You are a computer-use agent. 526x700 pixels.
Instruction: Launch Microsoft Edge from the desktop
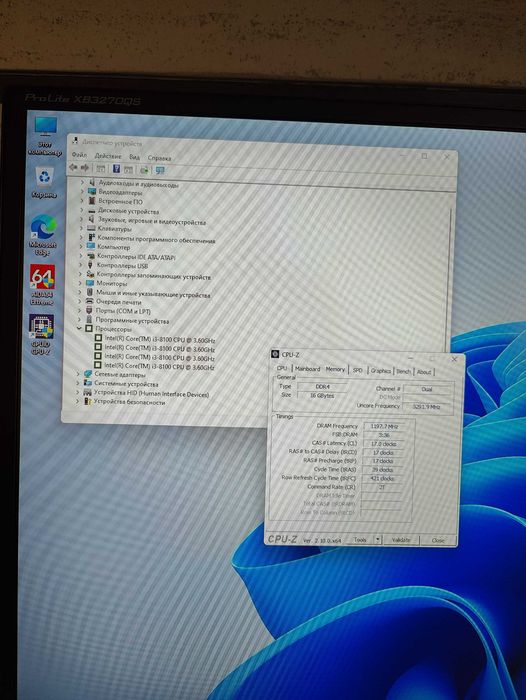[43, 235]
